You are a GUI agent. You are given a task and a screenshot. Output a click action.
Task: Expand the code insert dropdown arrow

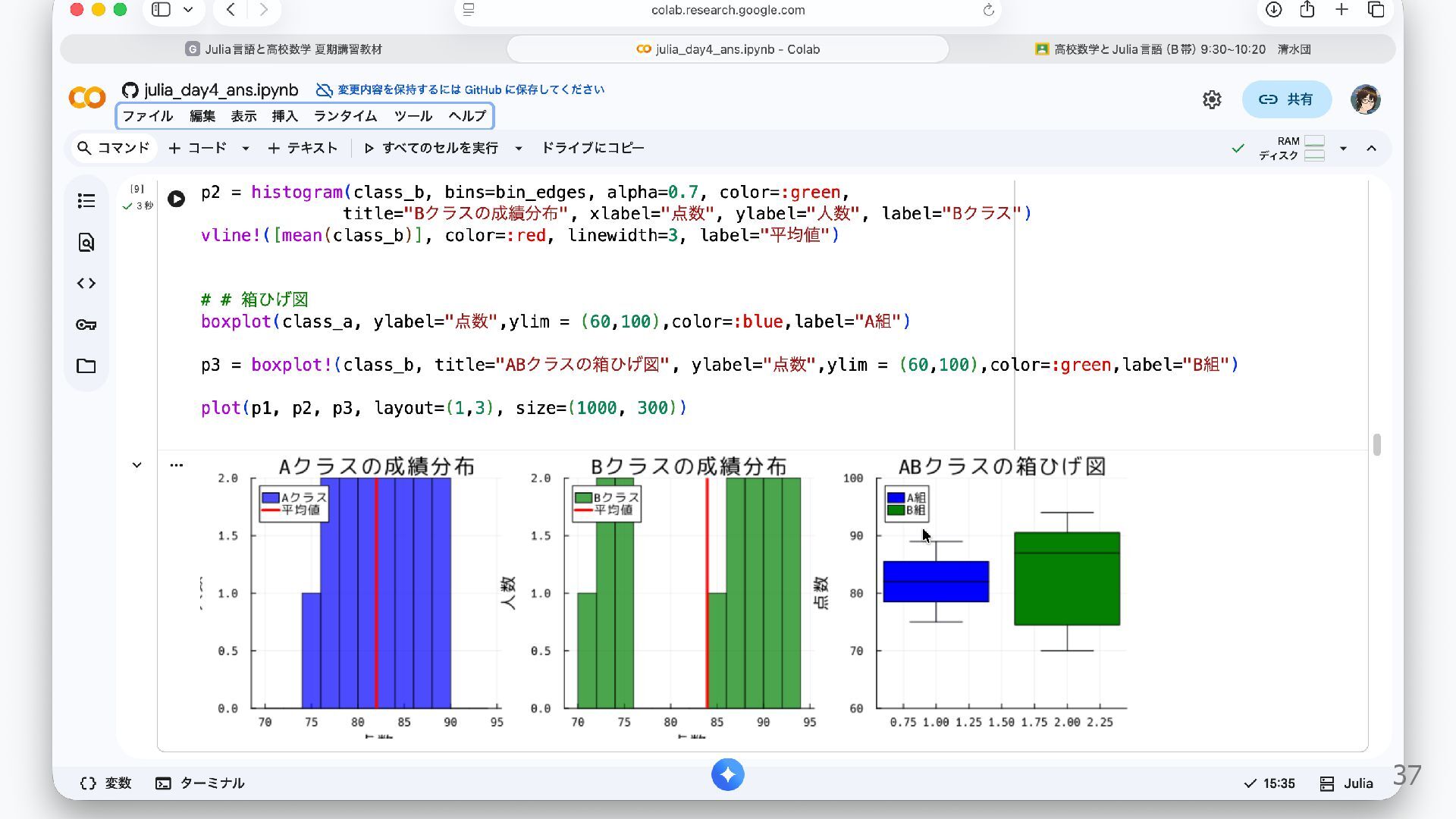(x=246, y=149)
